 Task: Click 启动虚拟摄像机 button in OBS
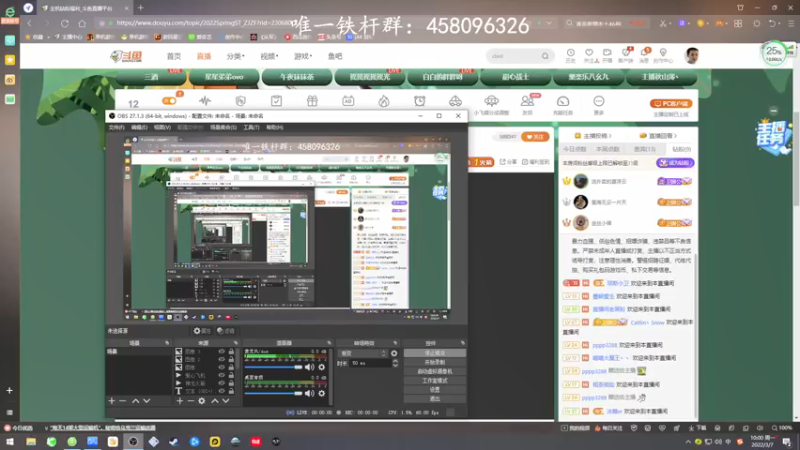pyautogui.click(x=435, y=371)
